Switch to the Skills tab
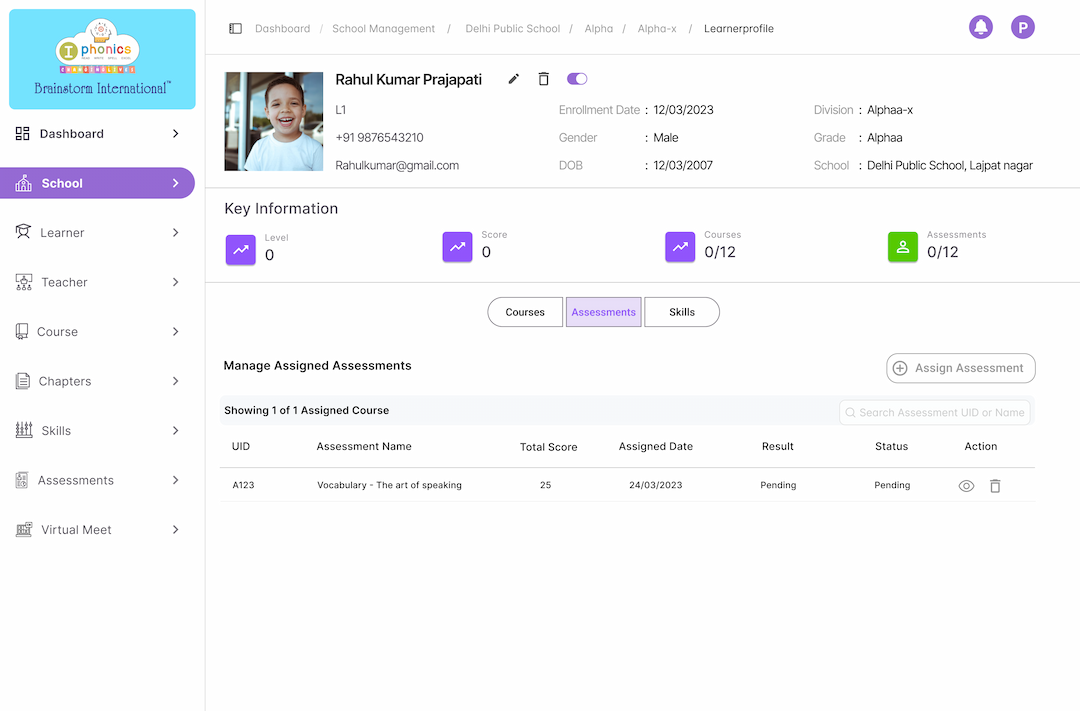Screen dimensions: 1080x711 click(x=682, y=312)
